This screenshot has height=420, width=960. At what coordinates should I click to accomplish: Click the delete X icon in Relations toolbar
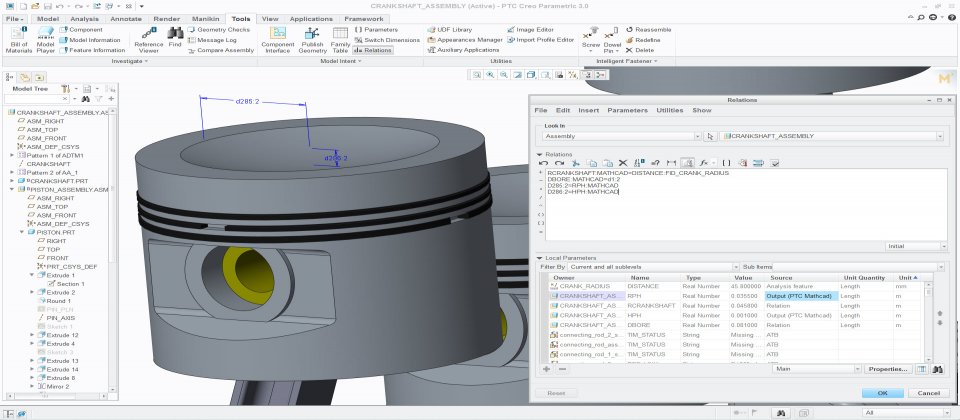coord(622,162)
